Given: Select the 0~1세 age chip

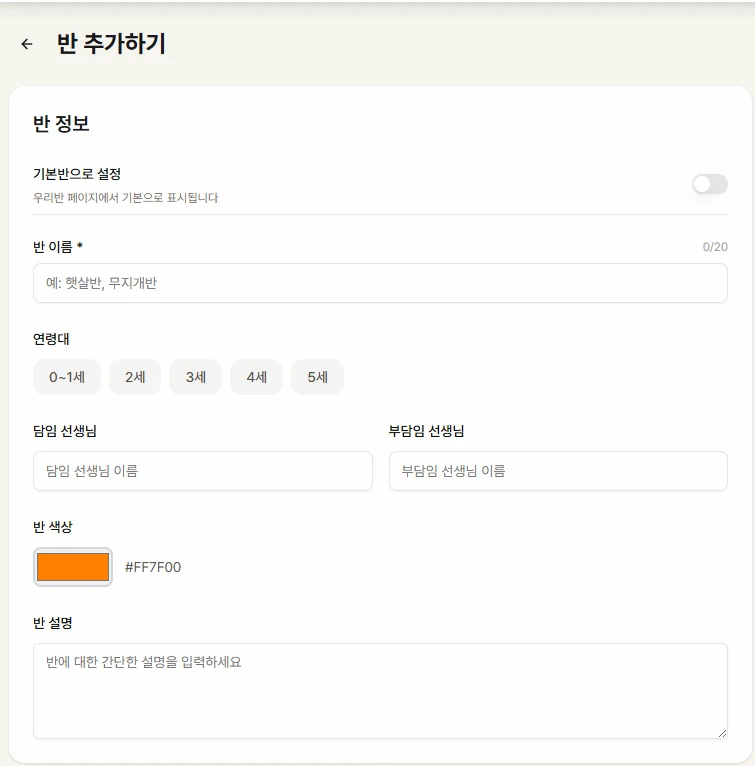Looking at the screenshot, I should pyautogui.click(x=67, y=377).
